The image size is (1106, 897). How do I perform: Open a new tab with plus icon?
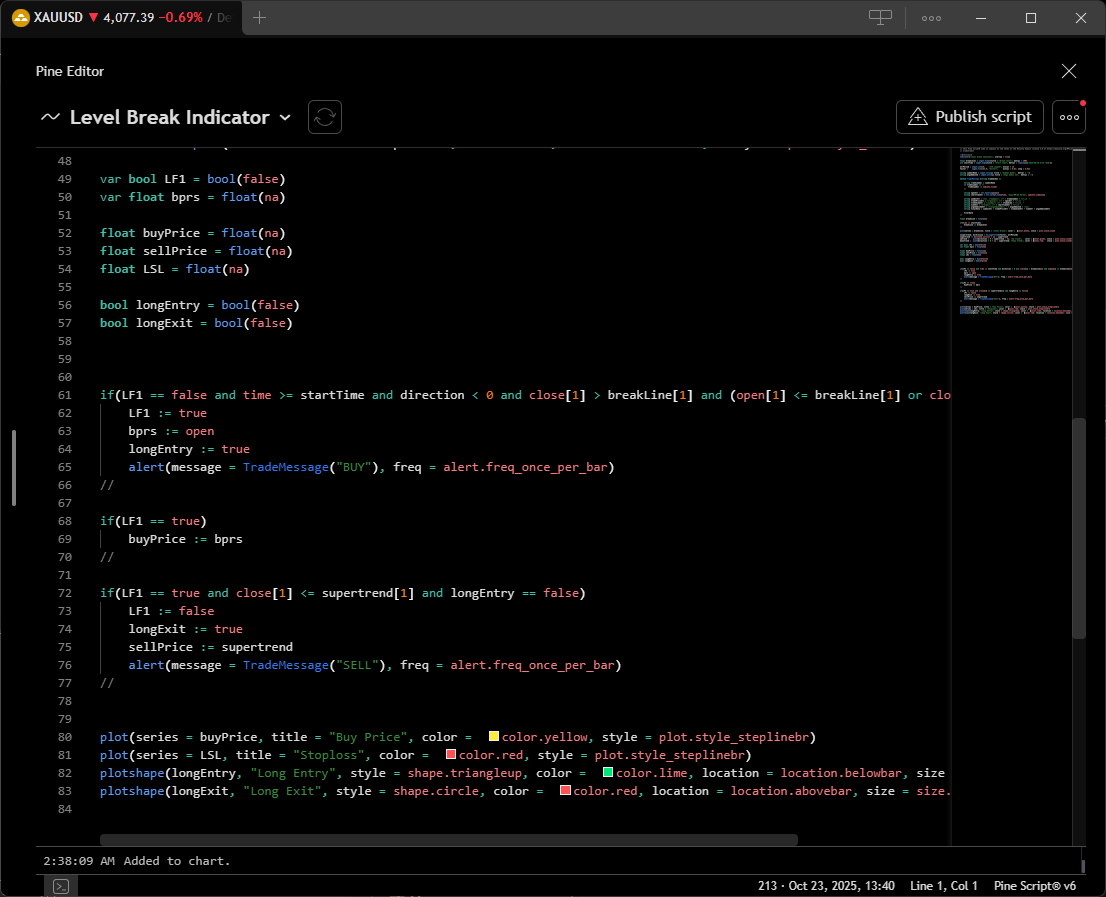point(260,18)
